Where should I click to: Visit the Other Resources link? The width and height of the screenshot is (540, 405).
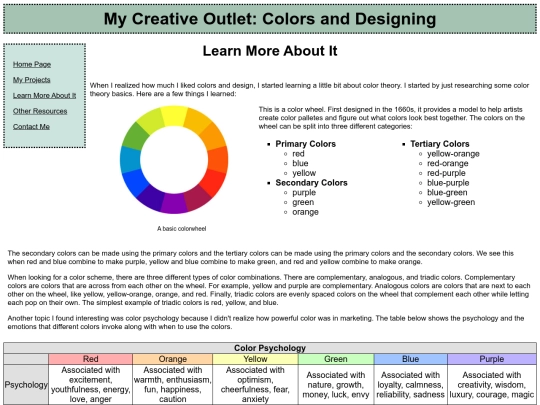point(40,111)
